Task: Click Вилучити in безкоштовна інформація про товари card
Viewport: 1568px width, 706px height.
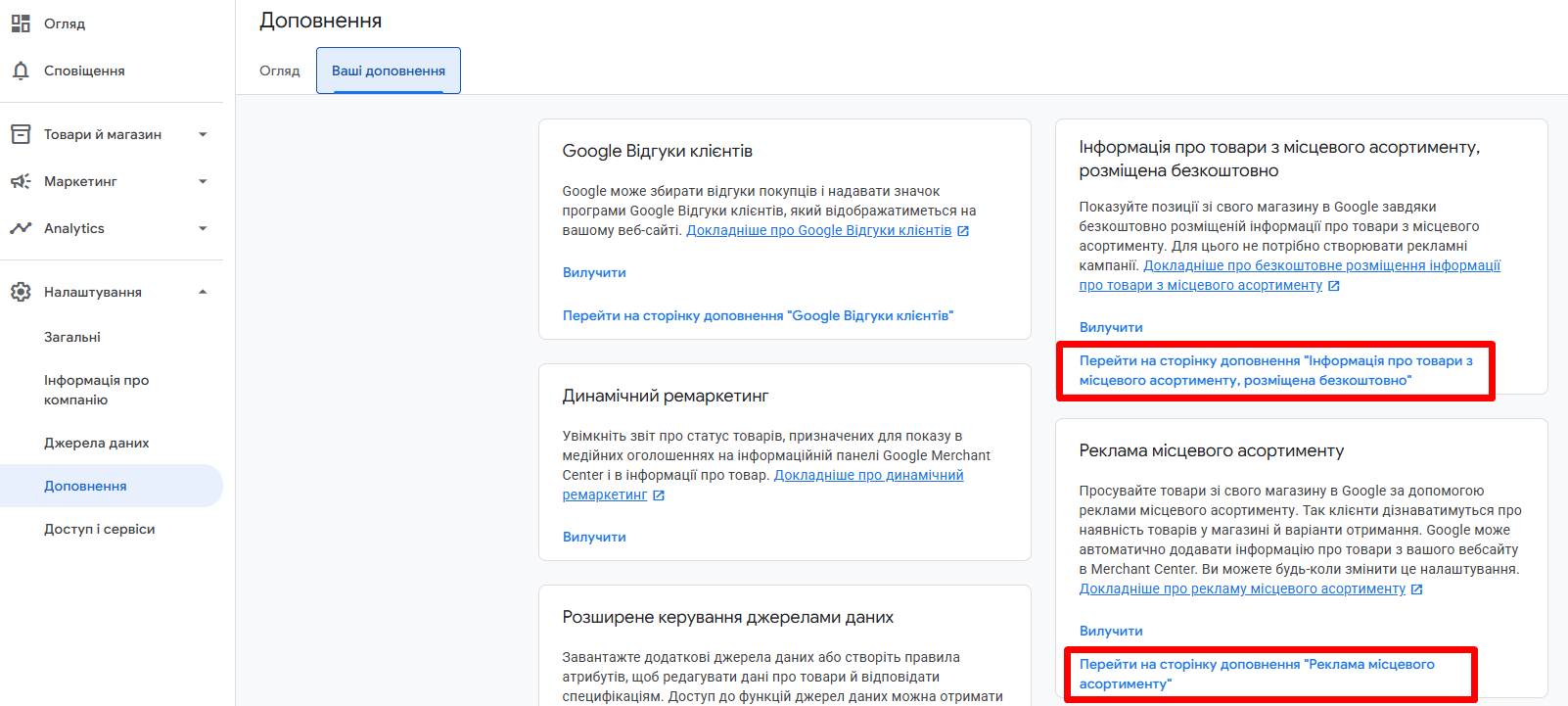Action: pyautogui.click(x=1111, y=327)
